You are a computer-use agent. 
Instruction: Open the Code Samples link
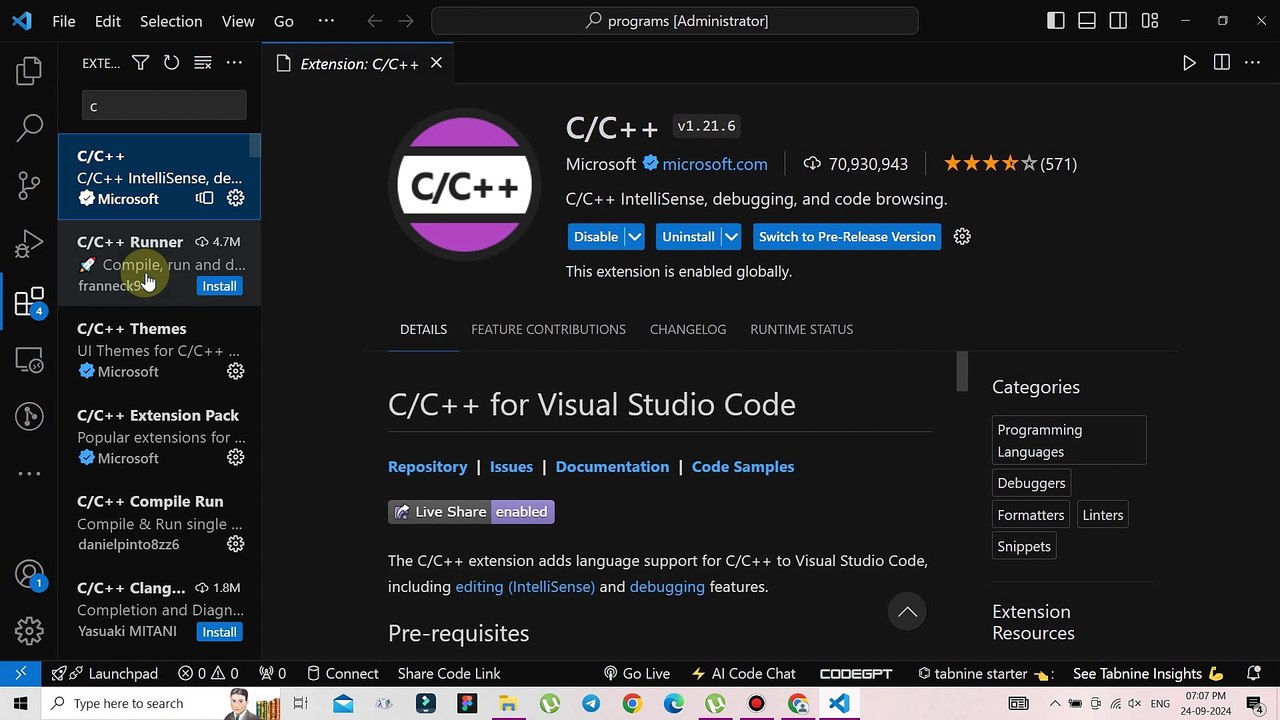click(743, 467)
